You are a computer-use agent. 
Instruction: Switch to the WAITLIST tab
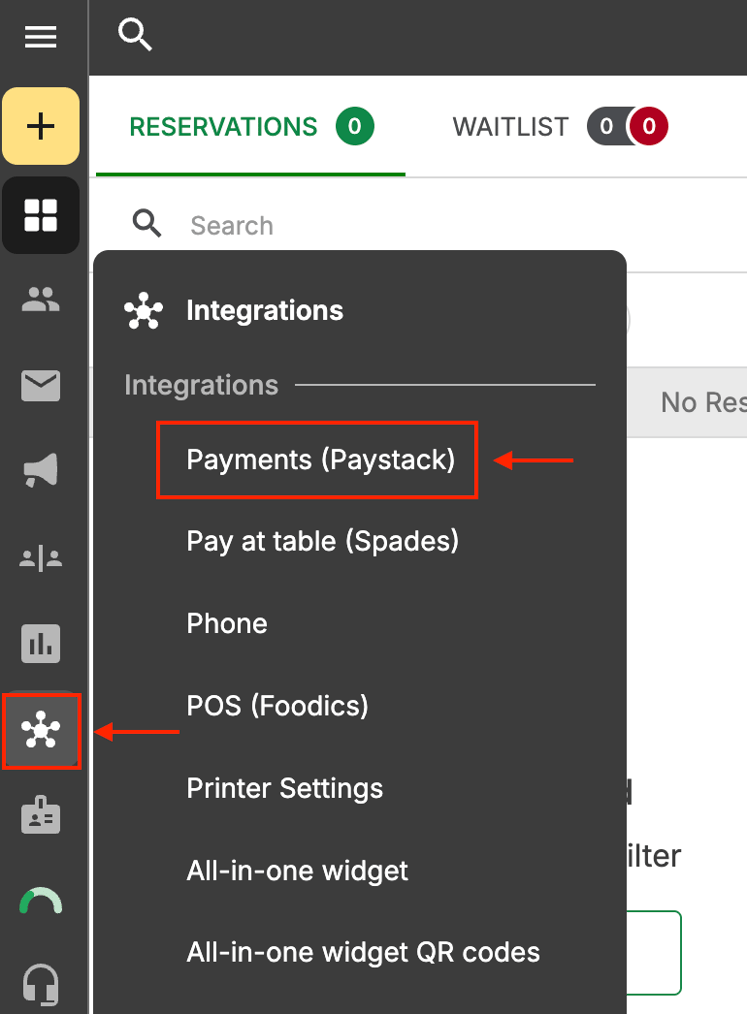(510, 127)
